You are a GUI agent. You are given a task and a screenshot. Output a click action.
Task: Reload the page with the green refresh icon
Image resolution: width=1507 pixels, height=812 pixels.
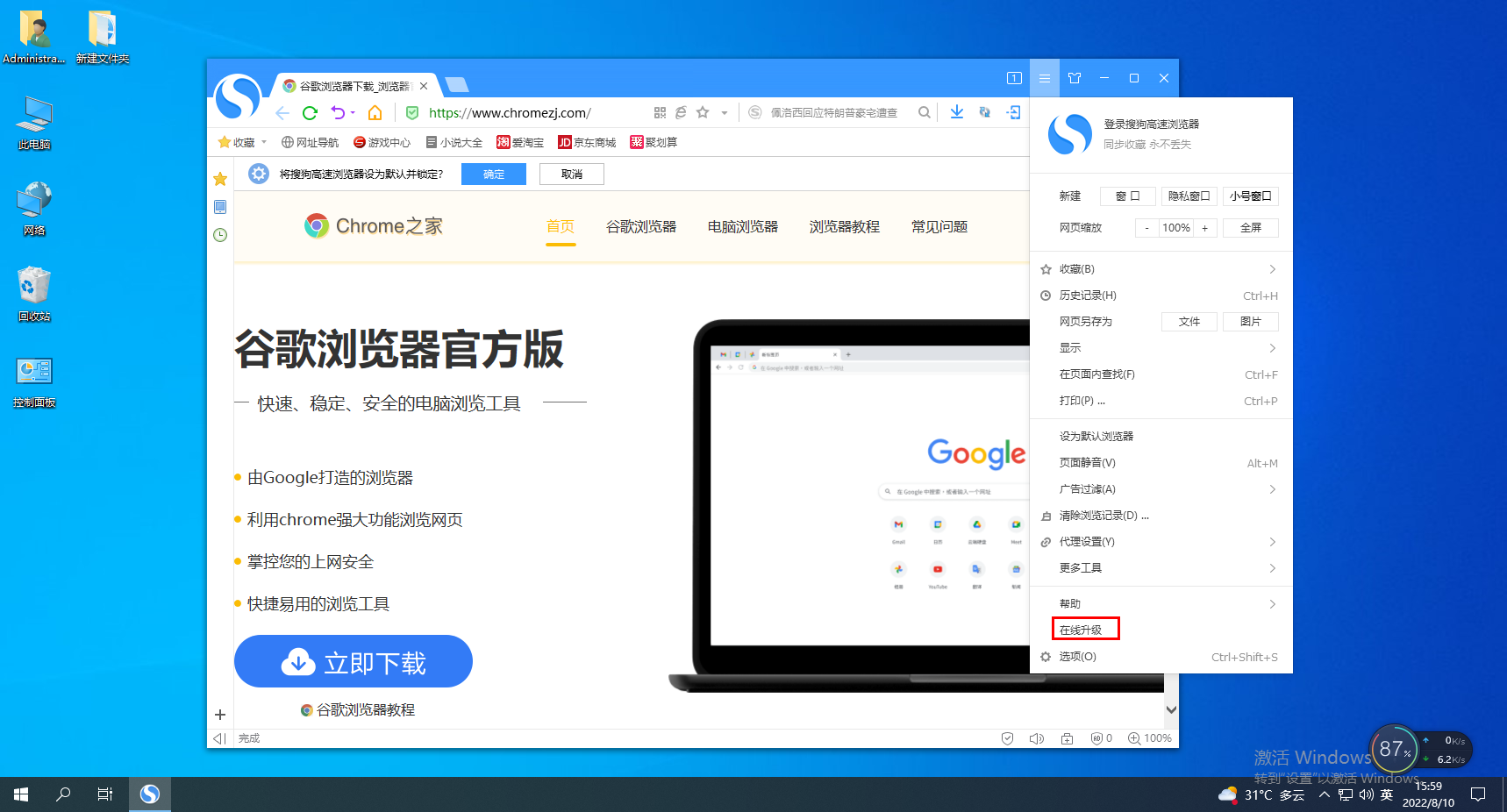tap(310, 113)
